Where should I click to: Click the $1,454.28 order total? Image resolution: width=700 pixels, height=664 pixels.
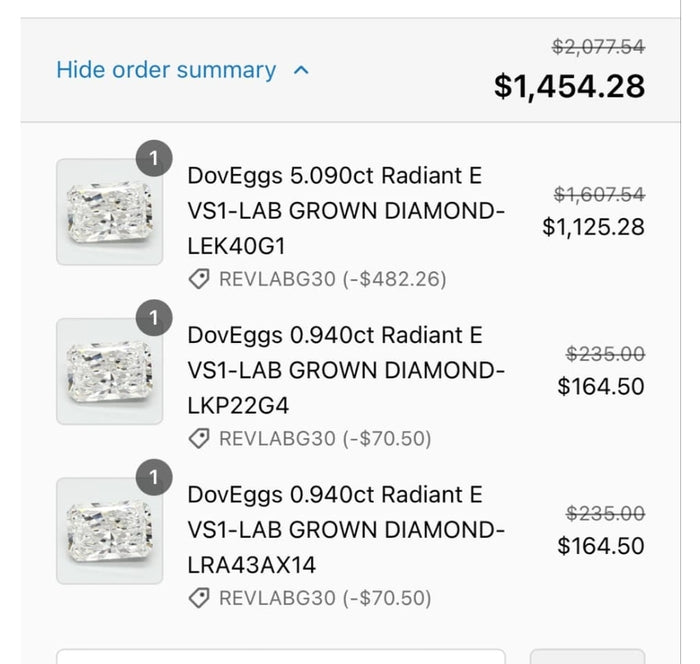(x=569, y=86)
